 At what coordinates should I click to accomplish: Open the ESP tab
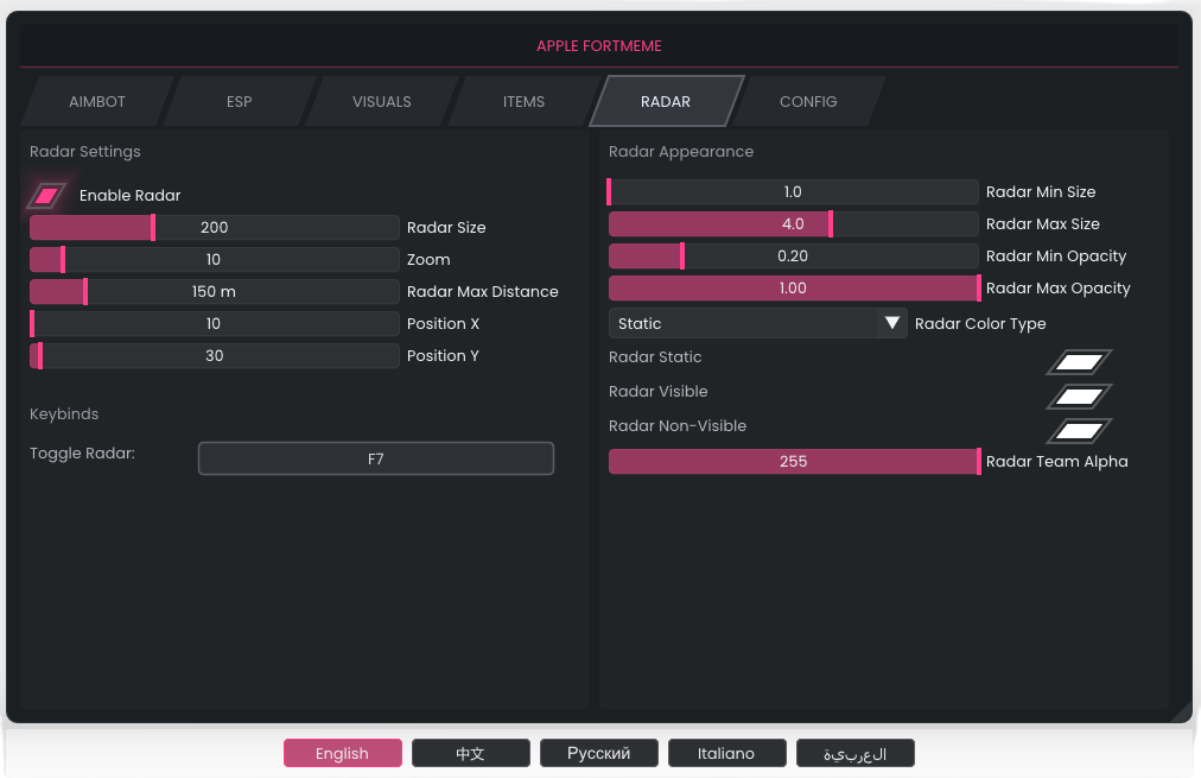[x=239, y=102]
